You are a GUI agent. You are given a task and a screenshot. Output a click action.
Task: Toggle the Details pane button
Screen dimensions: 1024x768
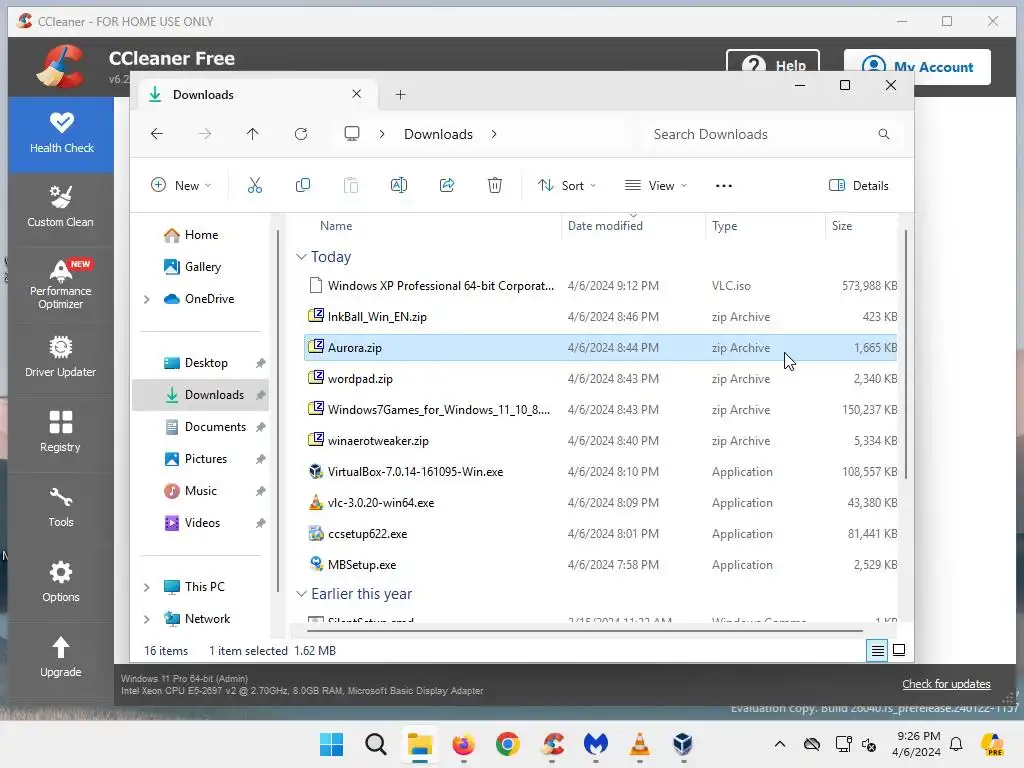point(858,185)
